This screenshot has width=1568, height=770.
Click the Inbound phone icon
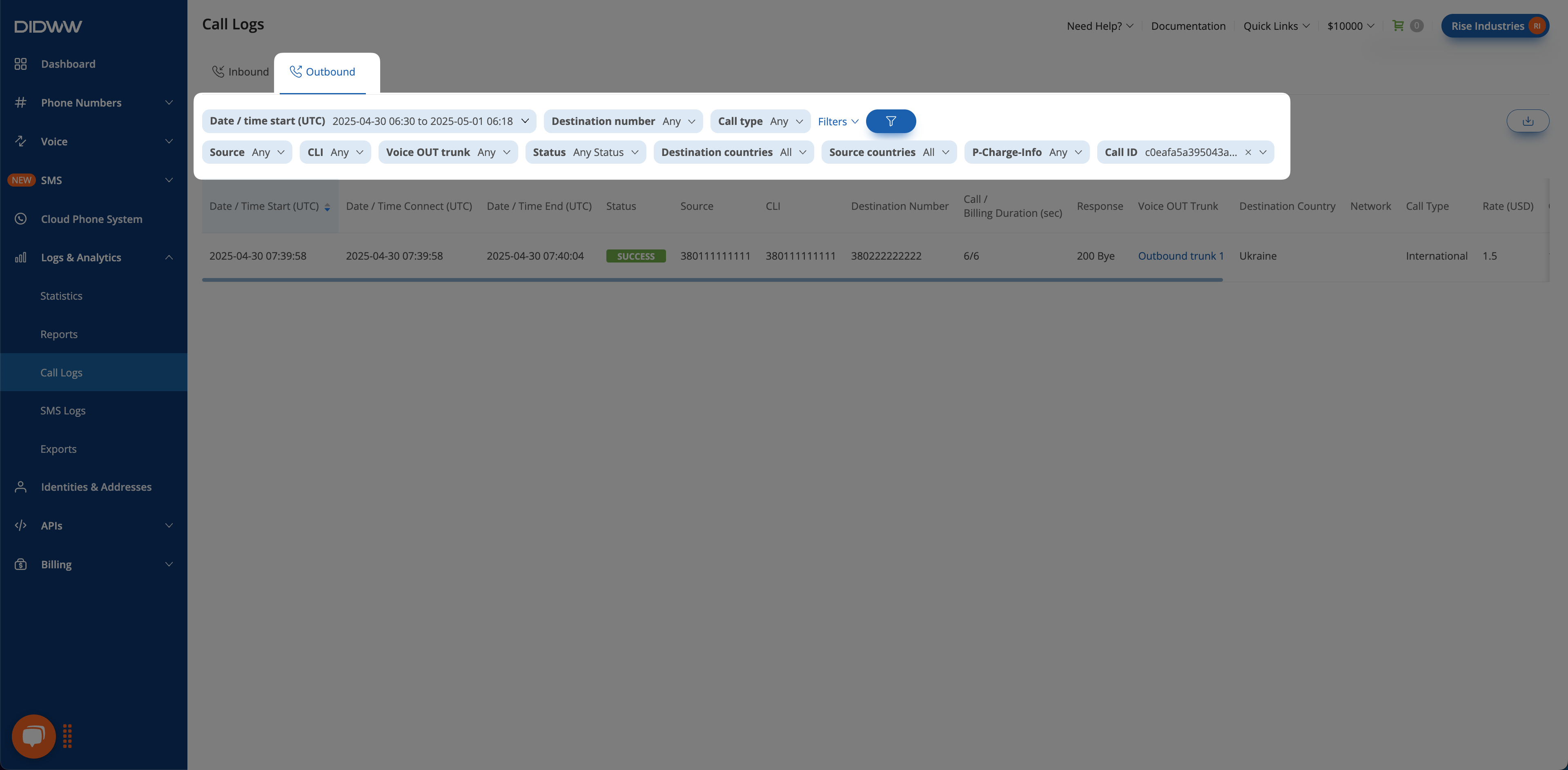(x=218, y=71)
